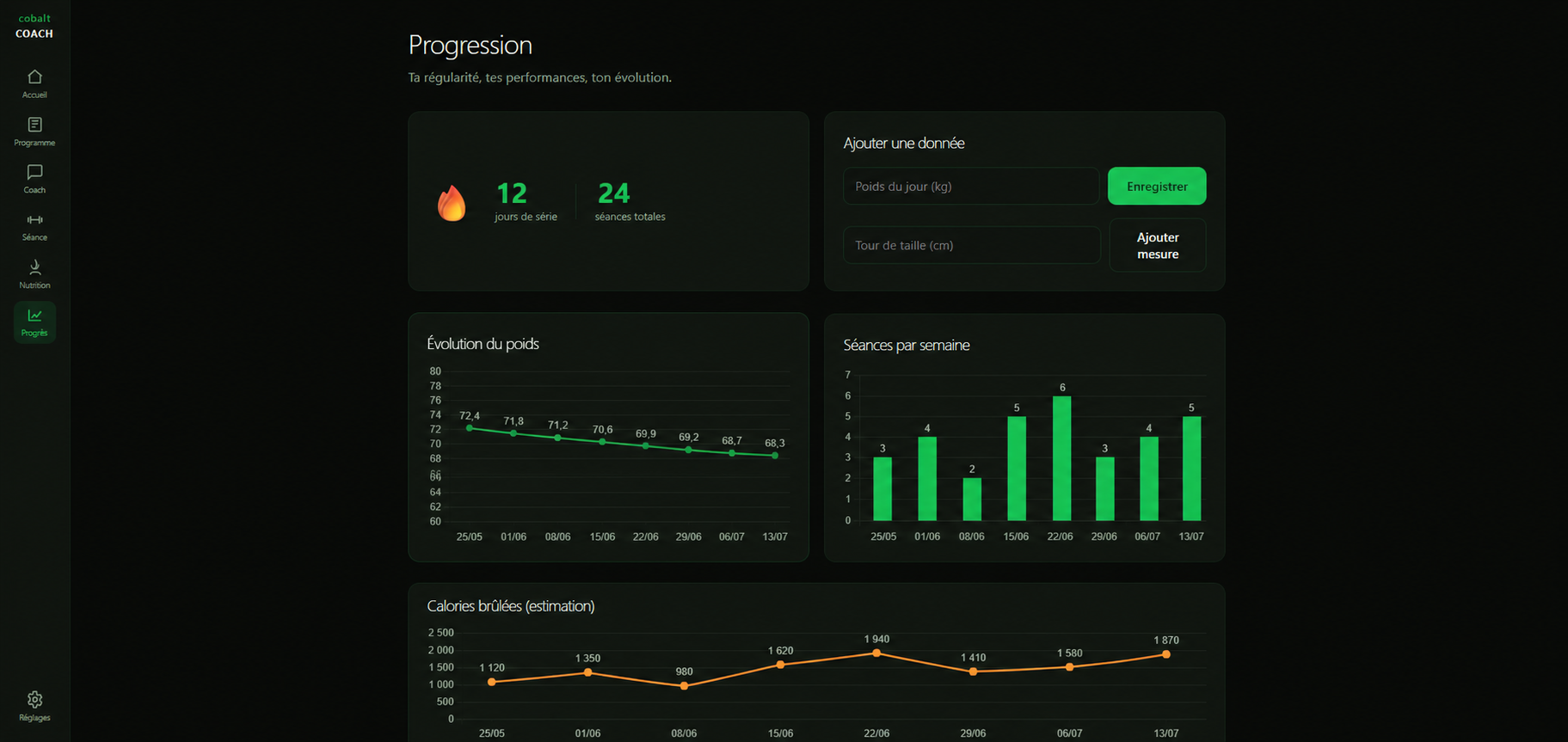Click the Séances par semaine chart title
1568x742 pixels.
coord(906,345)
